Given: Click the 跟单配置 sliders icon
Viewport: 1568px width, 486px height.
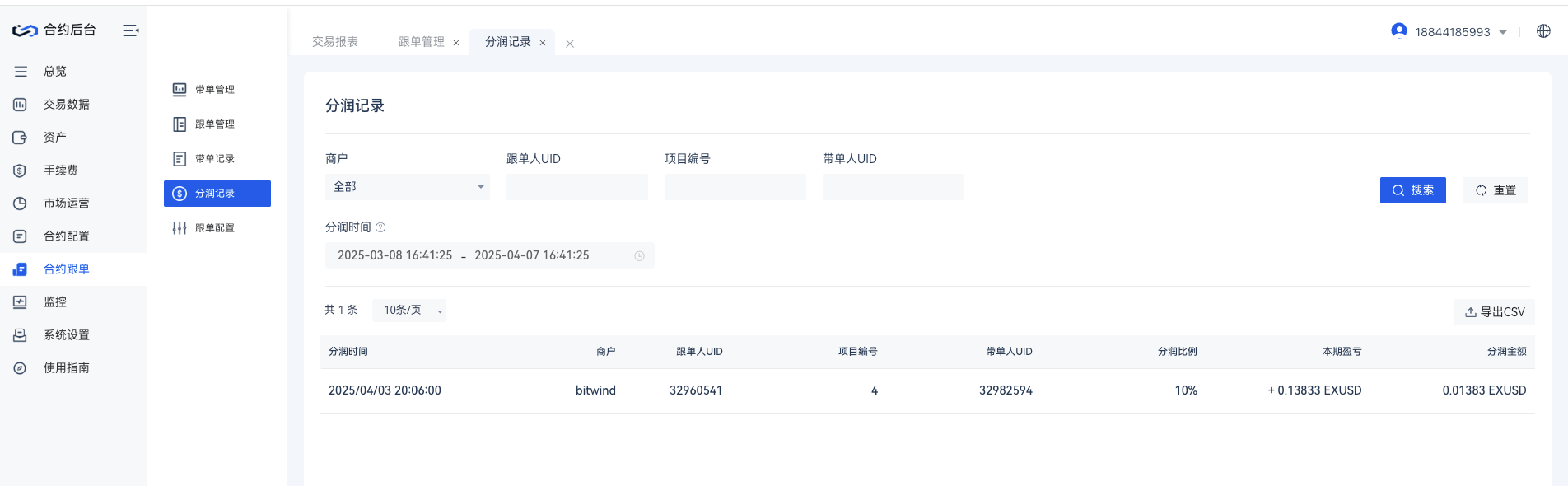Looking at the screenshot, I should click(x=180, y=228).
